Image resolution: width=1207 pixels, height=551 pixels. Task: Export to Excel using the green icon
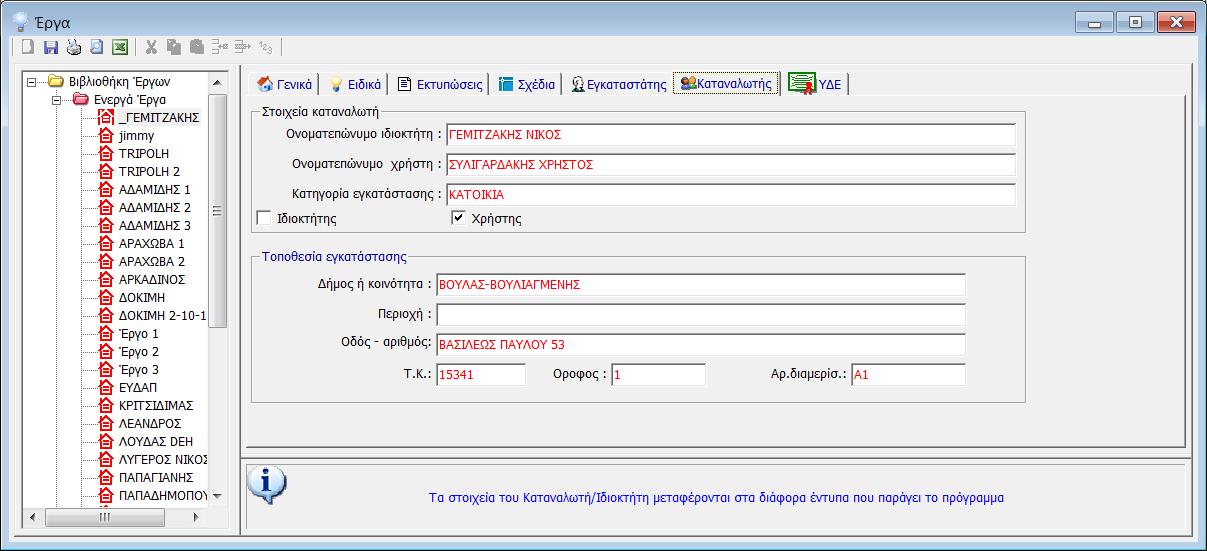click(x=120, y=47)
